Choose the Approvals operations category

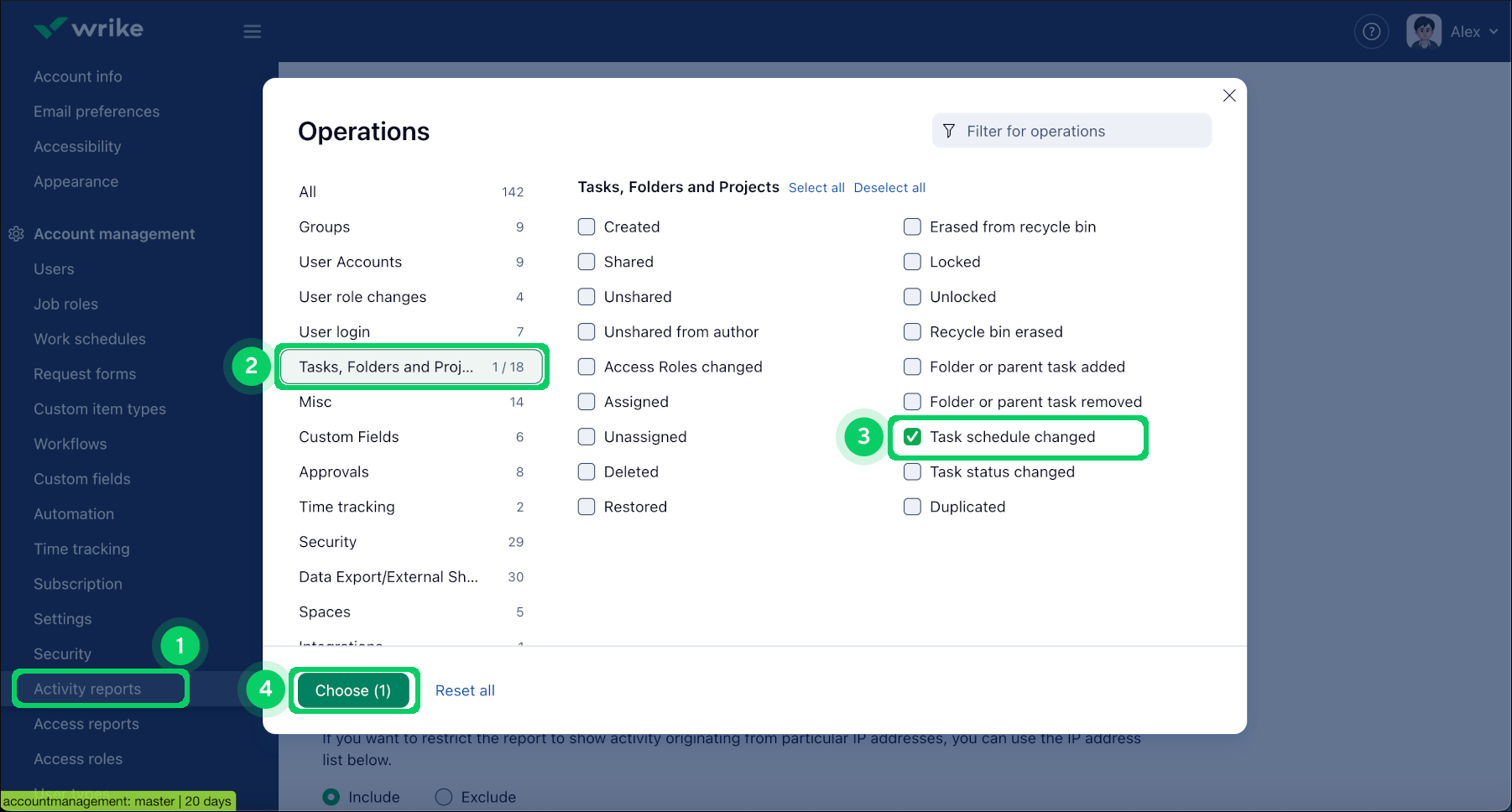click(x=334, y=472)
